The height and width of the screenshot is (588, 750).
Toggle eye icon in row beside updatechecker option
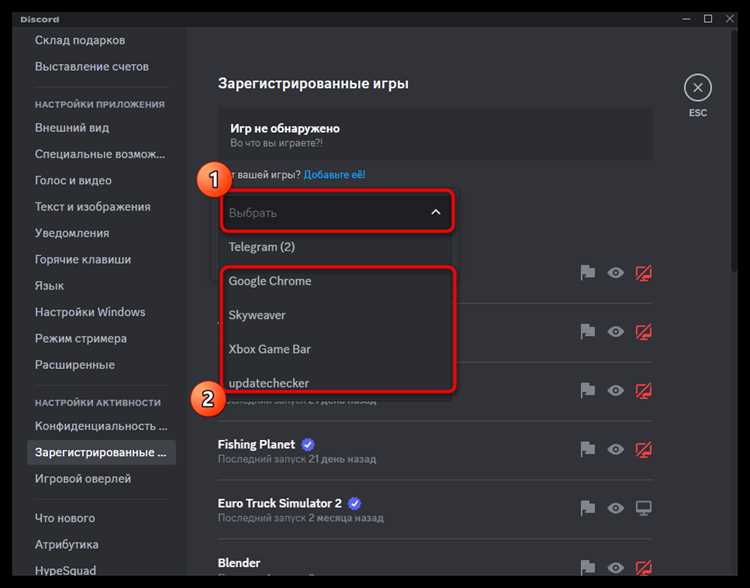[x=616, y=390]
